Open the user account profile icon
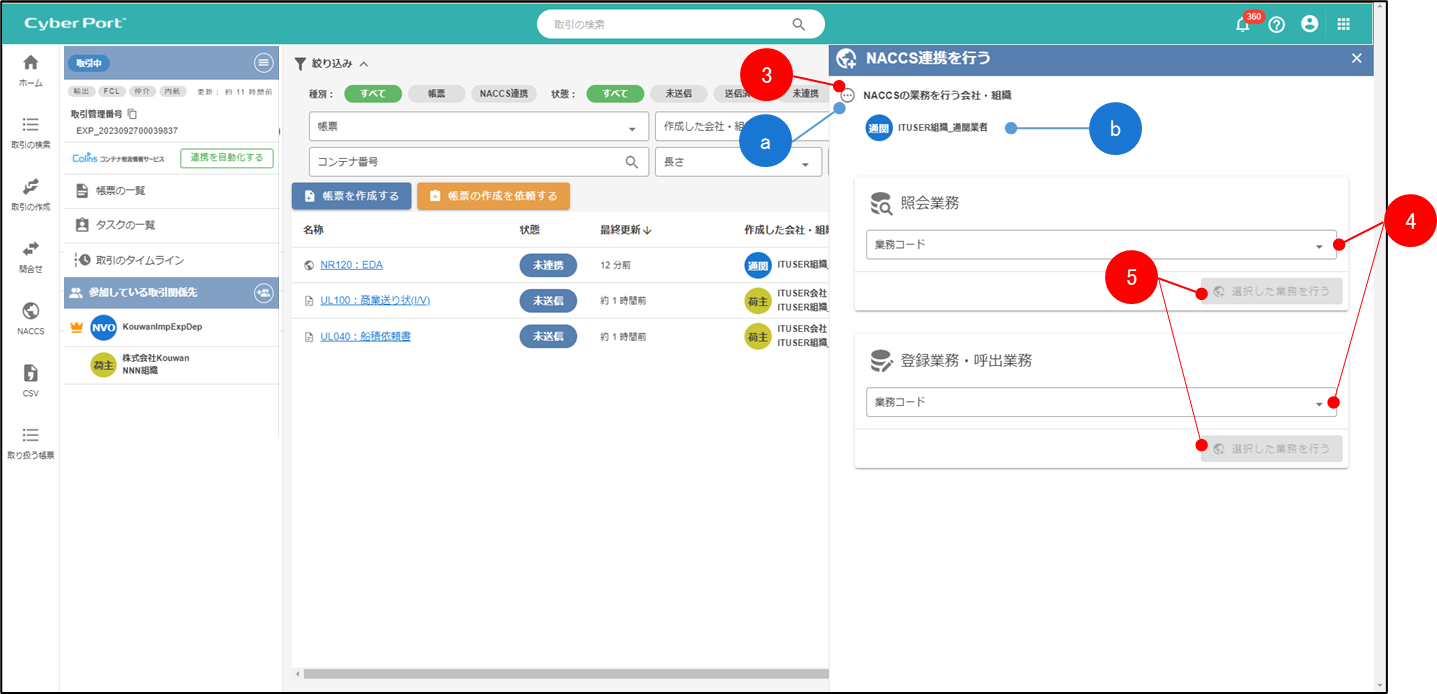 coord(1309,24)
